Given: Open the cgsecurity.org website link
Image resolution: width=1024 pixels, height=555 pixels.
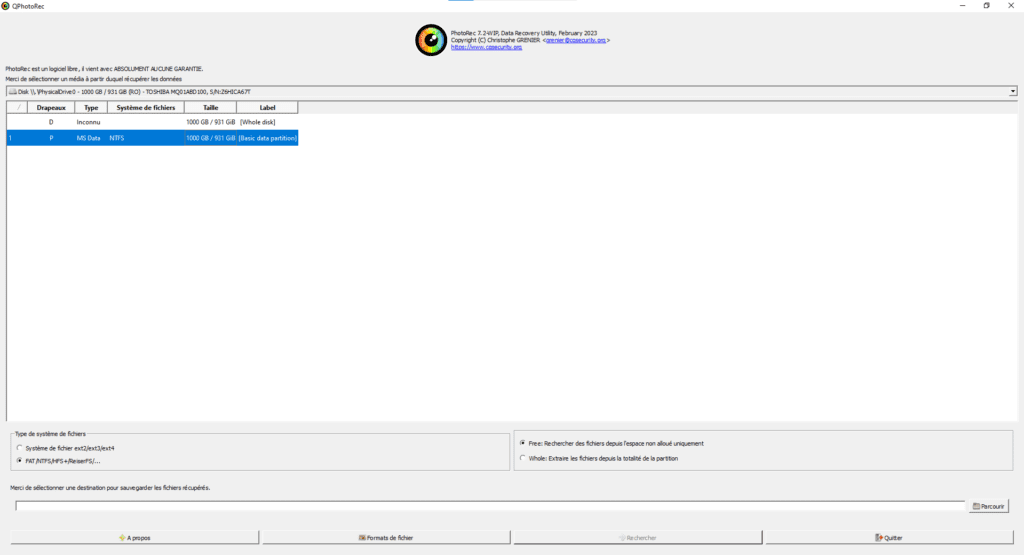Looking at the screenshot, I should (486, 47).
